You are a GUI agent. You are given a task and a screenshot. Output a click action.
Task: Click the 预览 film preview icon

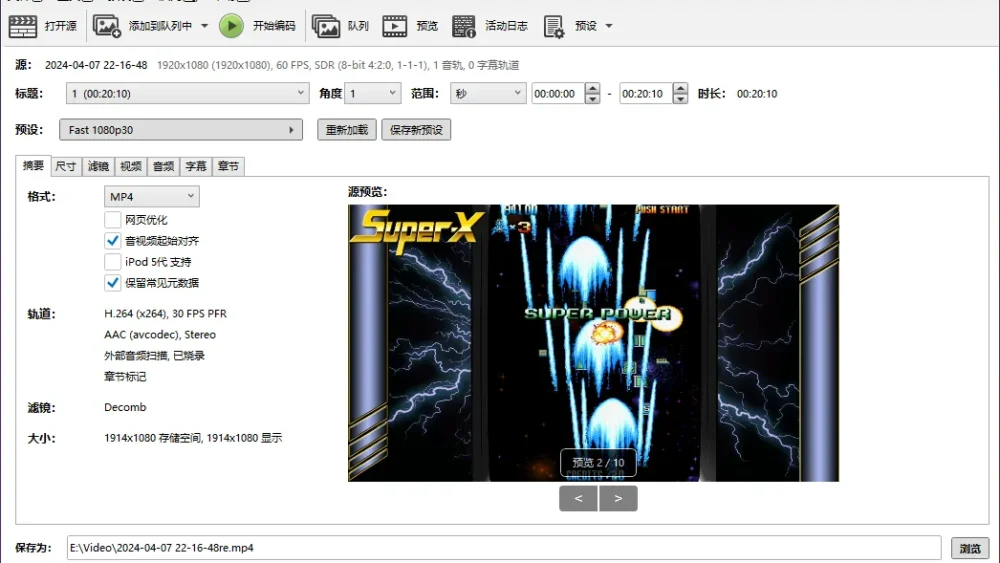click(x=395, y=26)
